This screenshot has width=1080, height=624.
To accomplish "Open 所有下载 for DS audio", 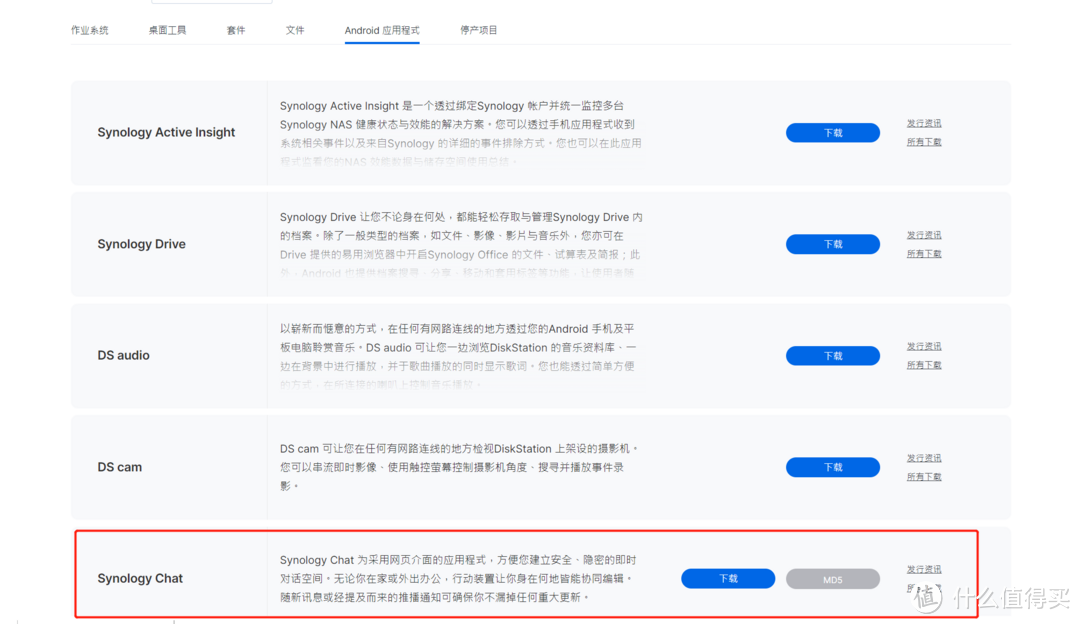I will 923,364.
